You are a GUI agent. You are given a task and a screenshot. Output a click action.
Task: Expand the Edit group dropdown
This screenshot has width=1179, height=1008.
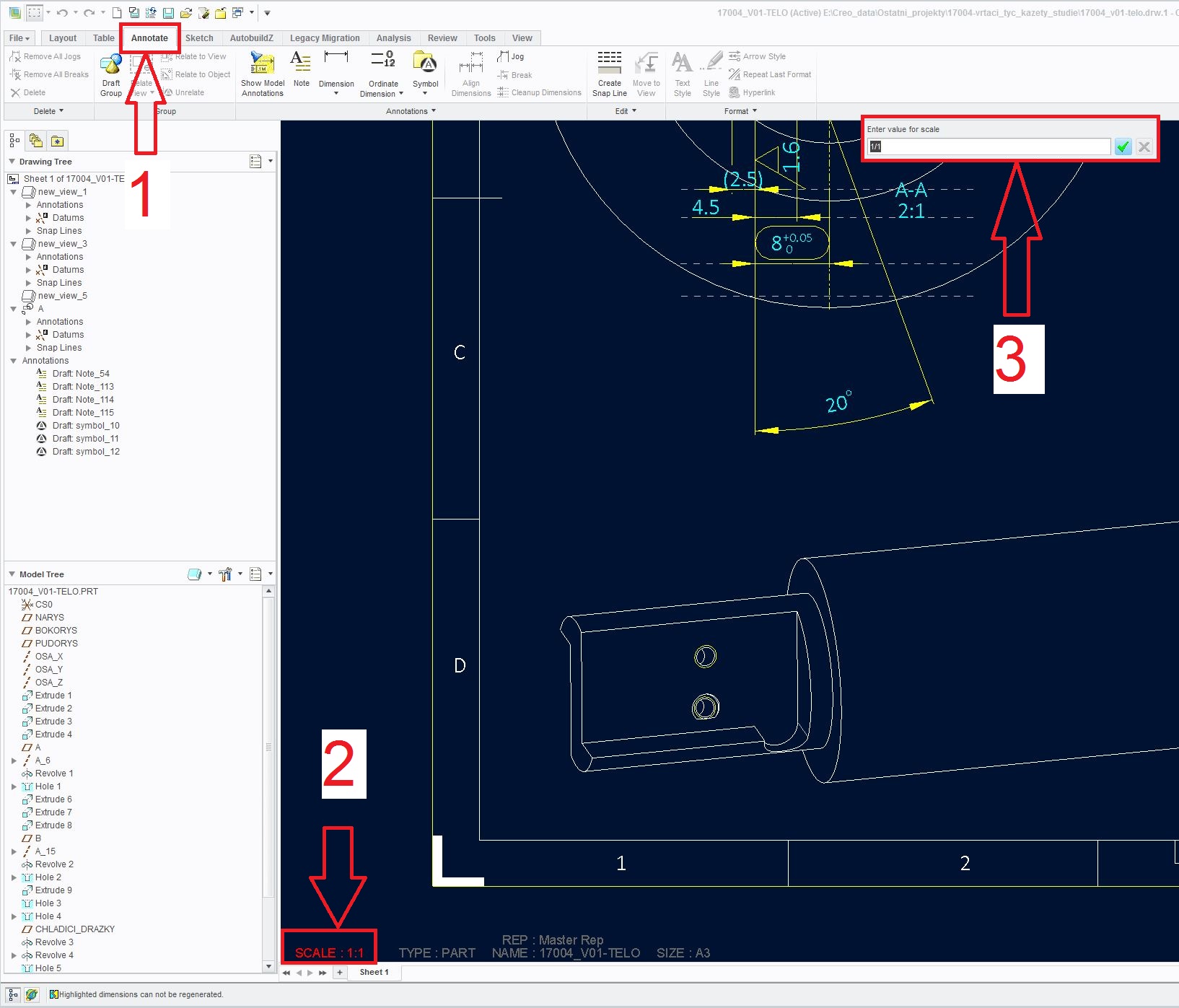pos(626,111)
